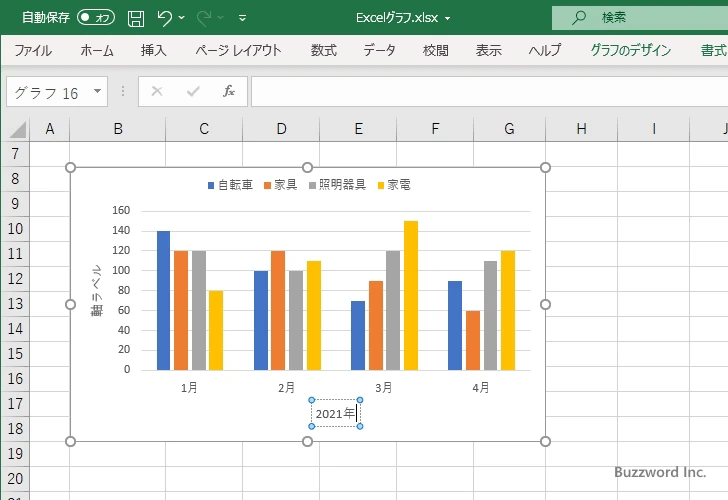
Task: Click the 2021年 horizontal axis title box
Action: click(336, 413)
